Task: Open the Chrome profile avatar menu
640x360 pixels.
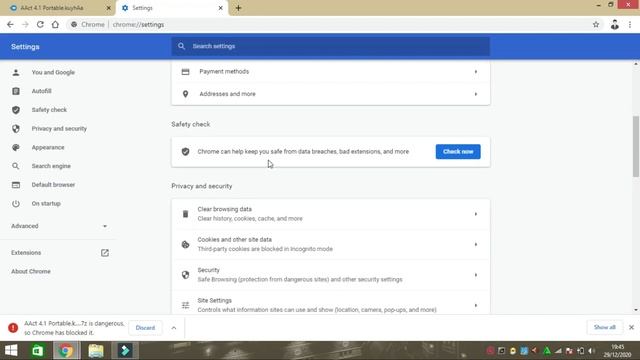Action: (615, 24)
